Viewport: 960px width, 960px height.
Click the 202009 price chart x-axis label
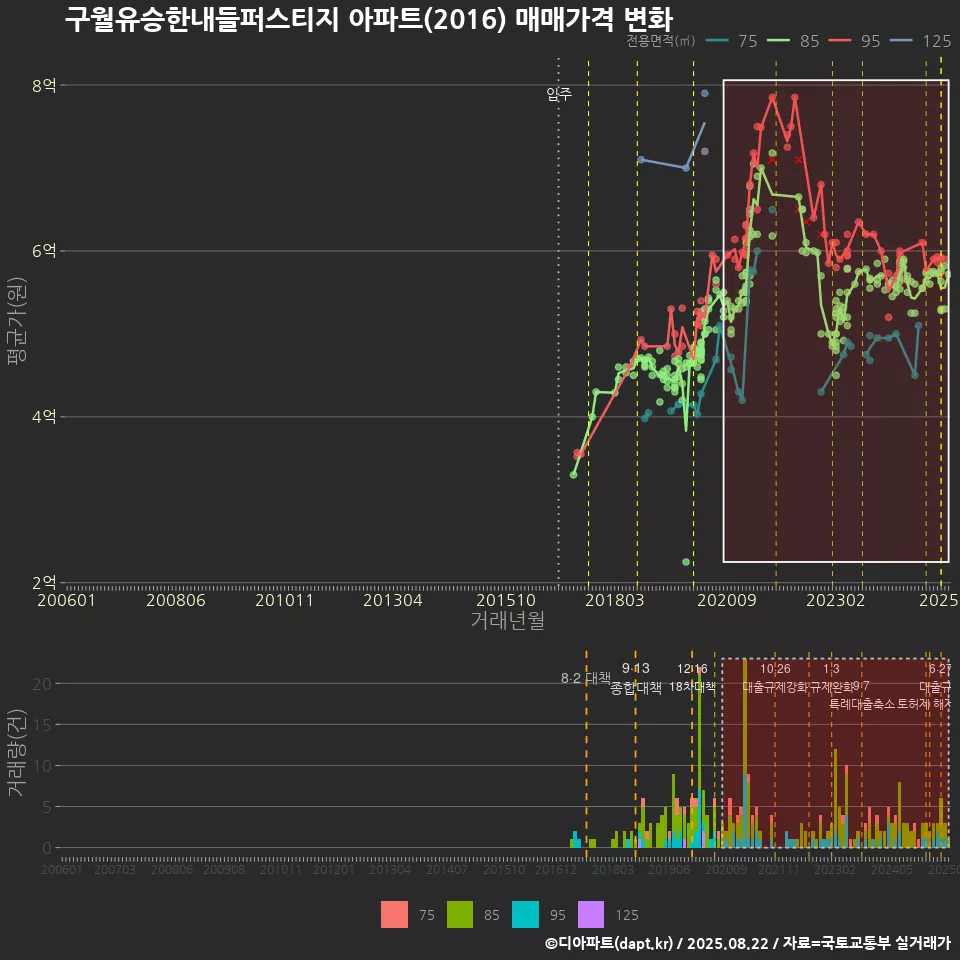tap(727, 600)
